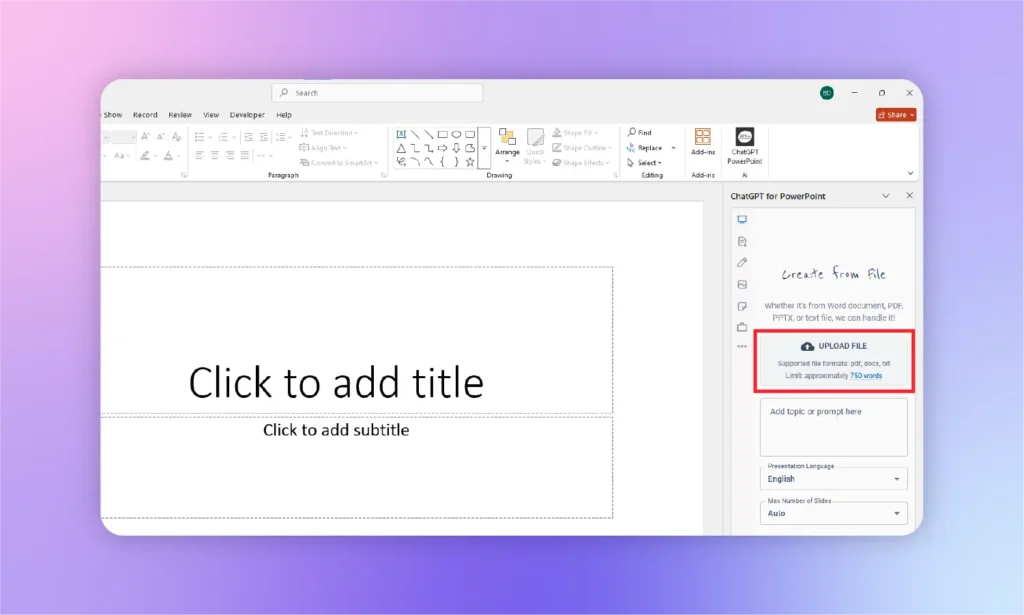Open the Align Text dropdown
Image resolution: width=1024 pixels, height=615 pixels.
[x=323, y=148]
